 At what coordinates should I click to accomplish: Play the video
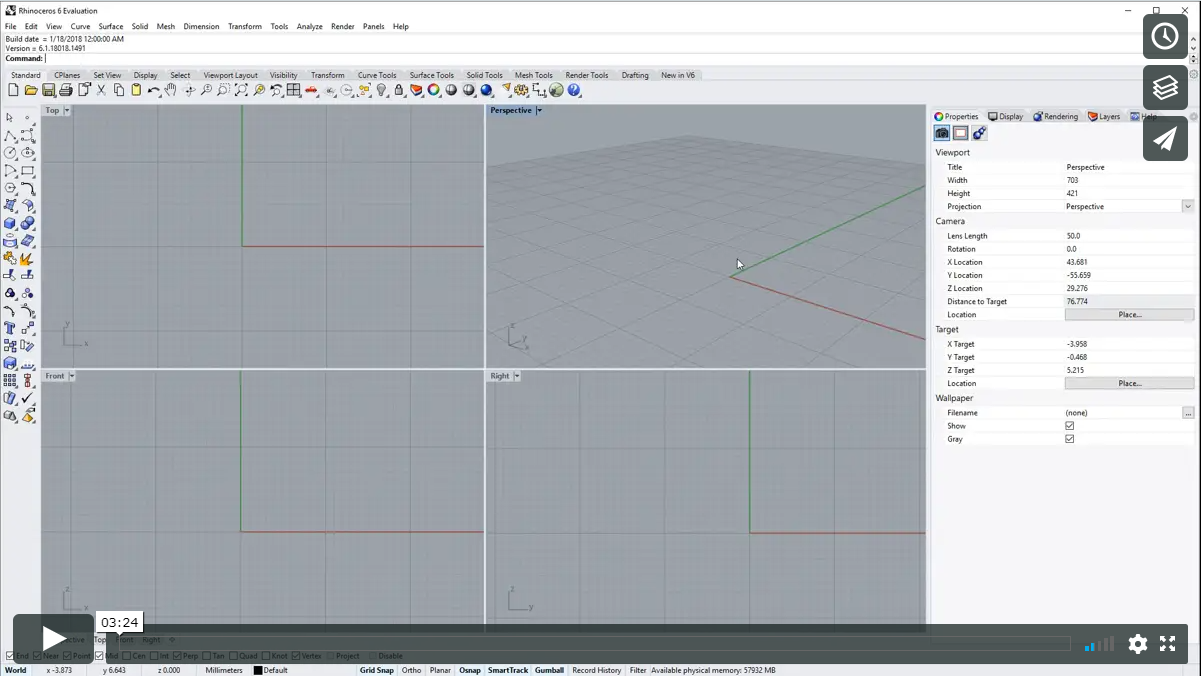(x=54, y=639)
